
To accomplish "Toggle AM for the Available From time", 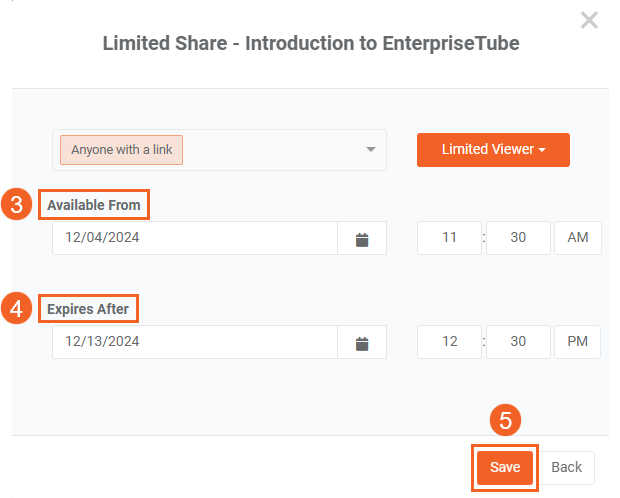I will (578, 238).
